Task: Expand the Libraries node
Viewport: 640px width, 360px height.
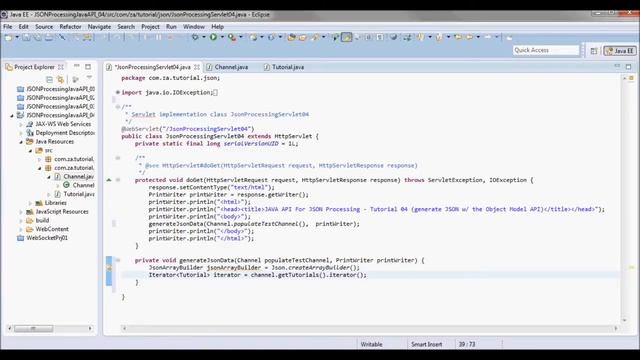Action: [30, 203]
